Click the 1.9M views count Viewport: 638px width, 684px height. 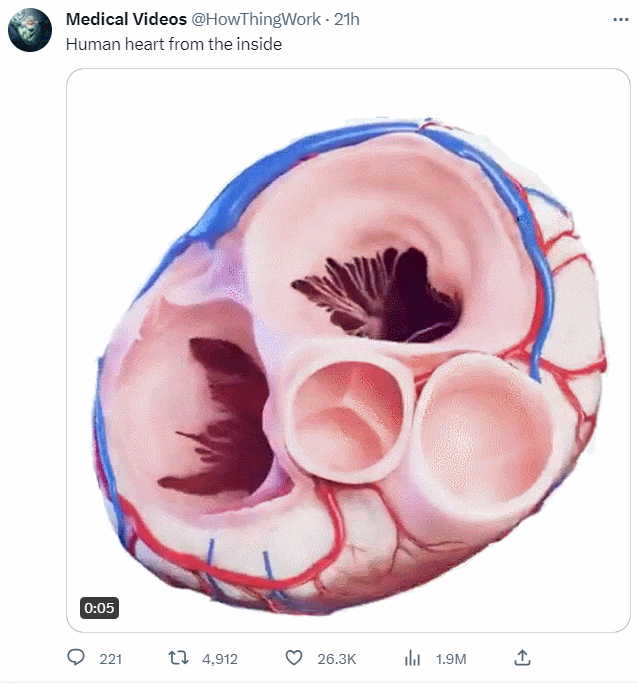[451, 659]
